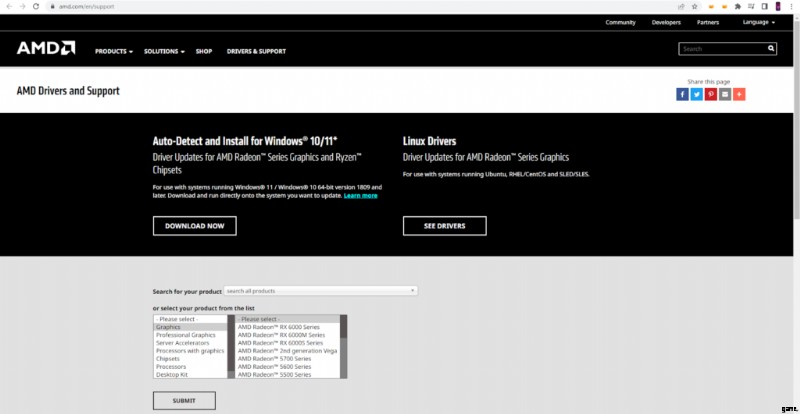Go to the Shop menu item
Image resolution: width=800 pixels, height=414 pixels.
[204, 51]
